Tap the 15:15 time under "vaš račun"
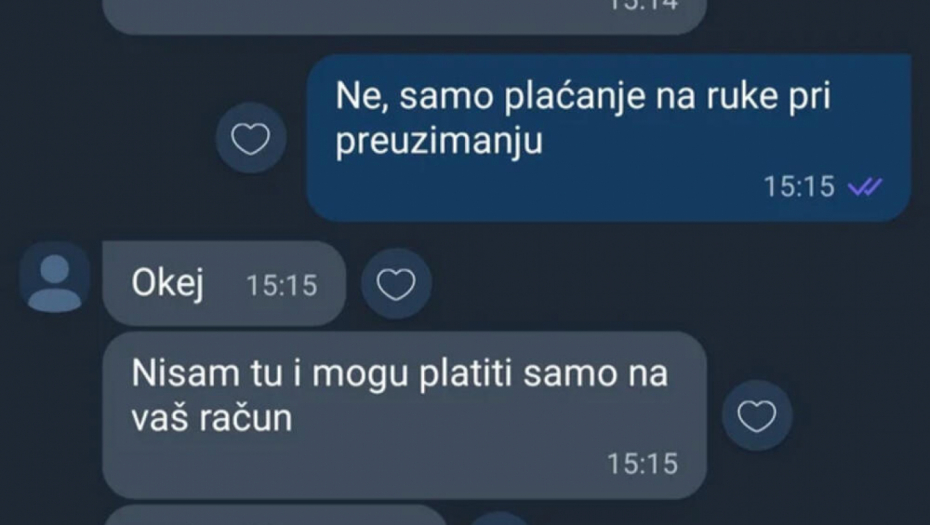Image resolution: width=930 pixels, height=525 pixels. (642, 464)
